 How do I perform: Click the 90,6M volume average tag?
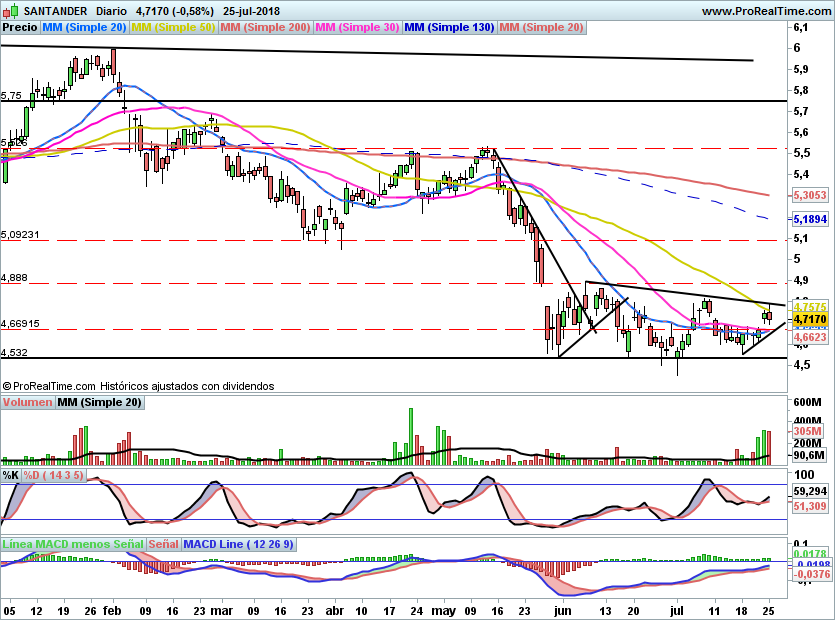click(x=809, y=455)
